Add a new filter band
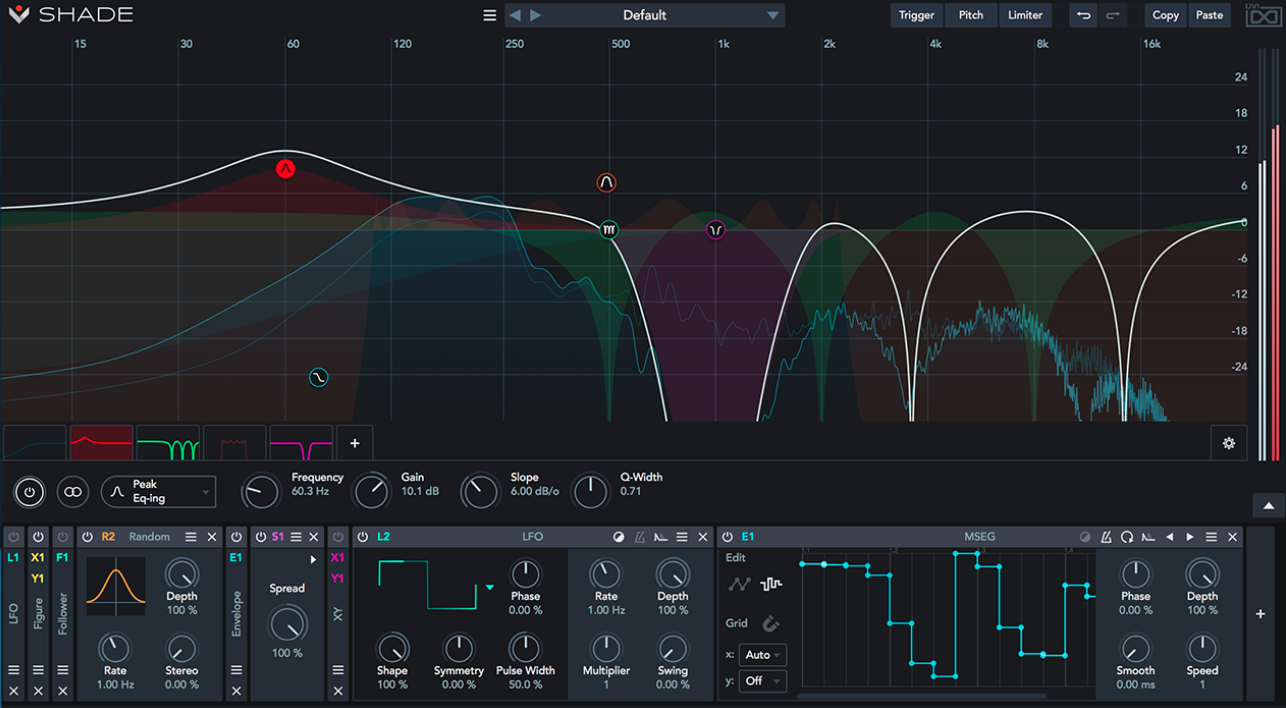The height and width of the screenshot is (708, 1286). pyautogui.click(x=354, y=443)
